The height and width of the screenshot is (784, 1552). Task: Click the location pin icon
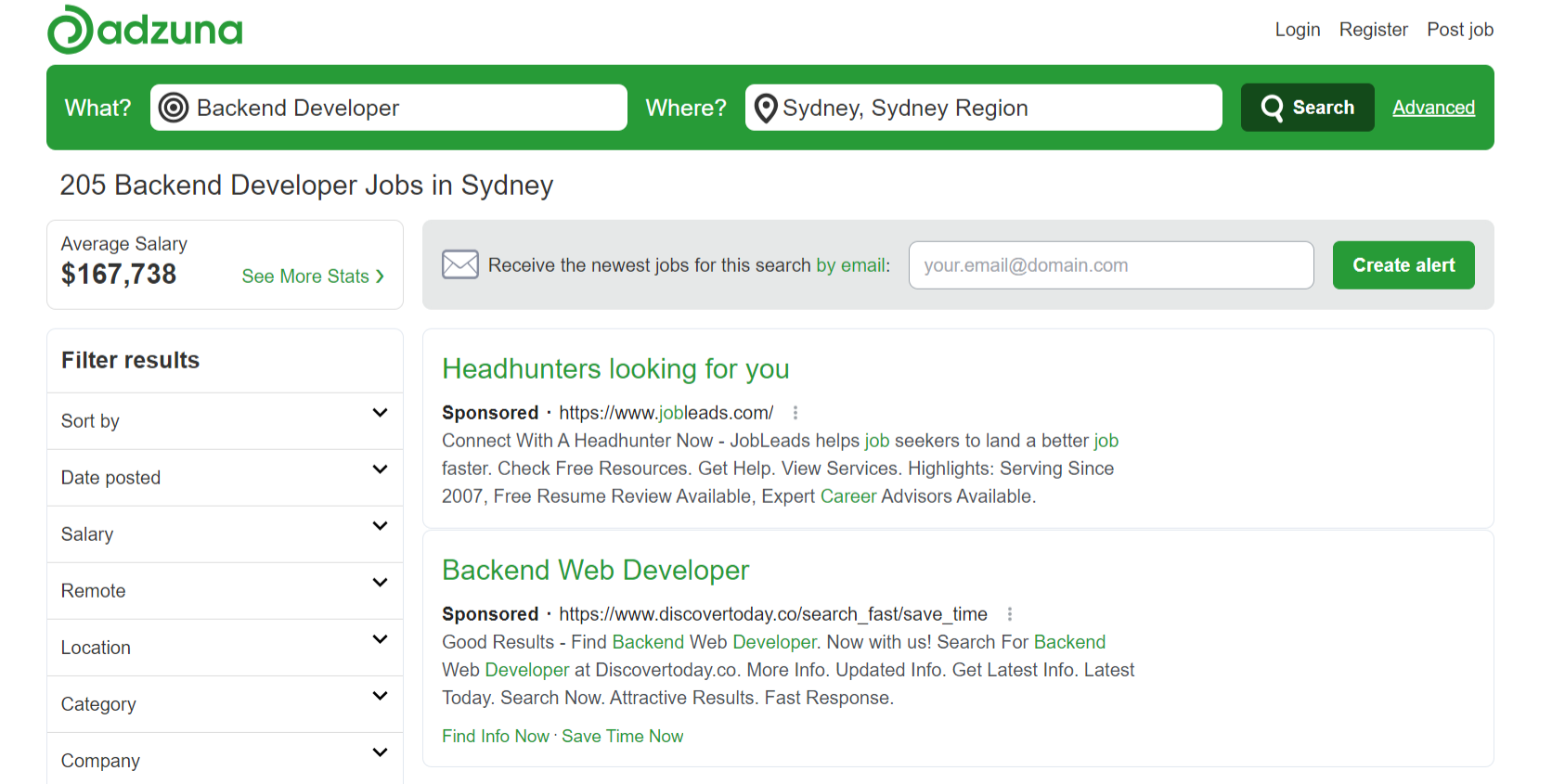click(x=766, y=109)
